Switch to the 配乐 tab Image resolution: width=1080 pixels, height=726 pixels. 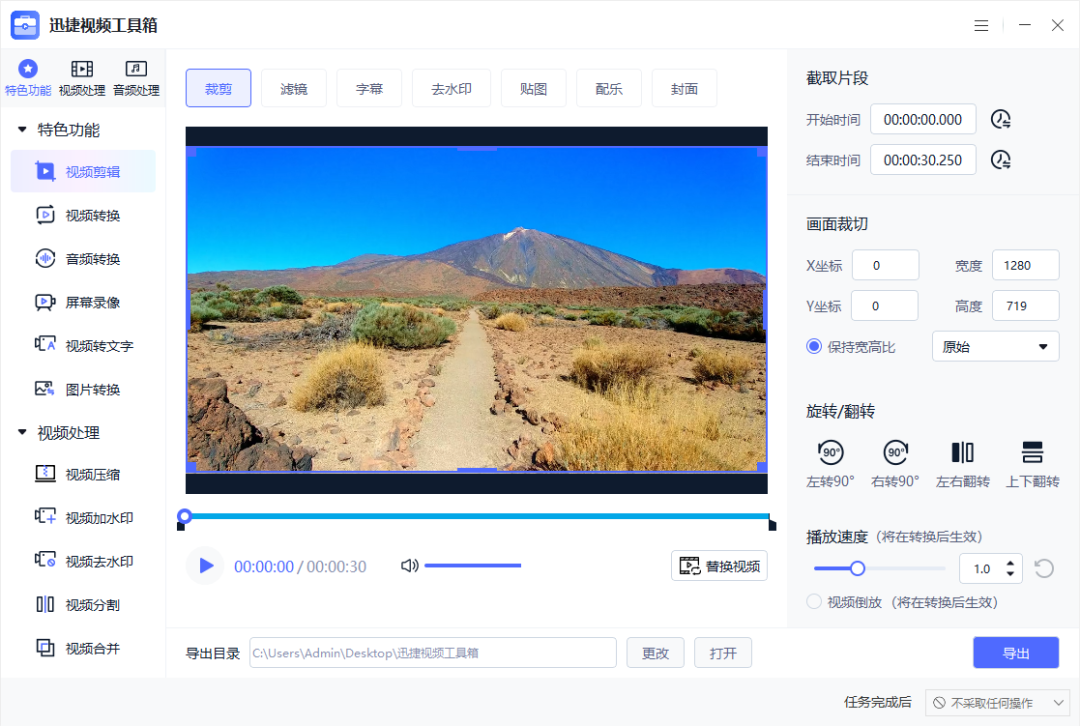609,88
